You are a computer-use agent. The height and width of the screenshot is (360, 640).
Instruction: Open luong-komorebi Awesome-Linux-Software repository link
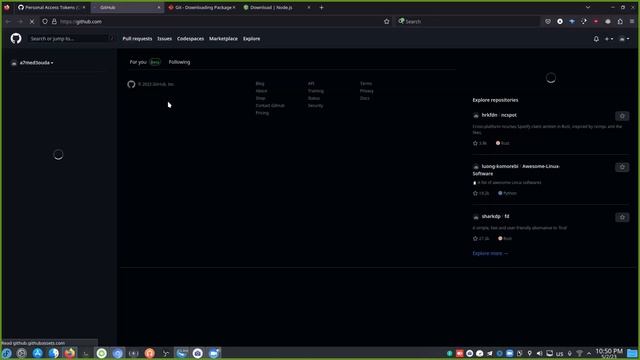click(516, 170)
